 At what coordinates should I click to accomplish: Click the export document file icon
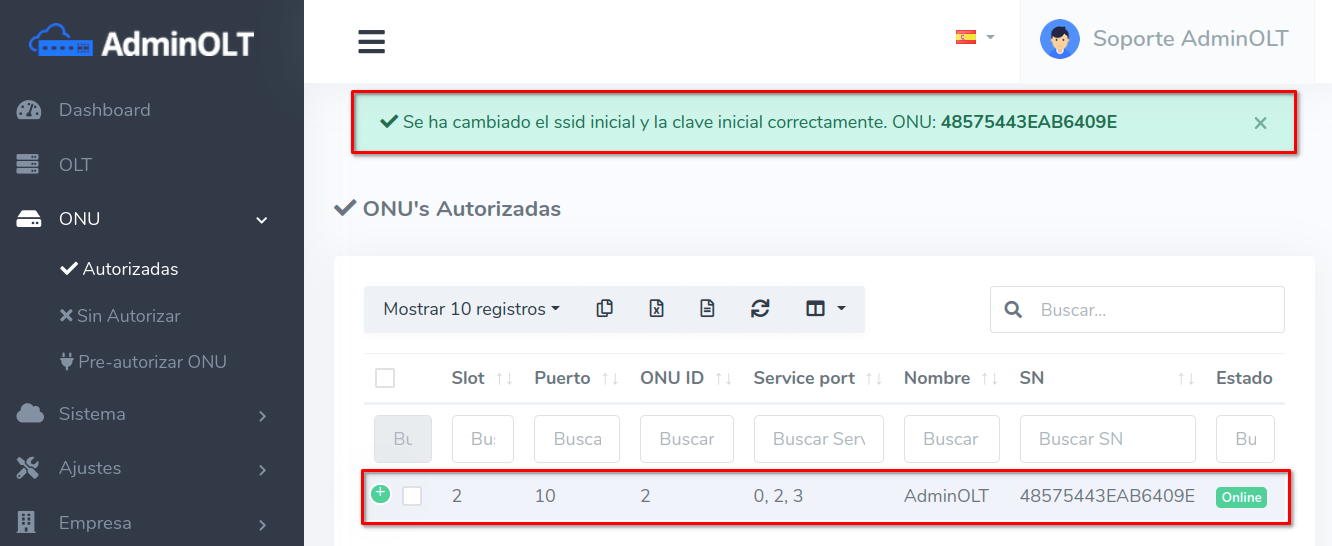pyautogui.click(x=707, y=309)
